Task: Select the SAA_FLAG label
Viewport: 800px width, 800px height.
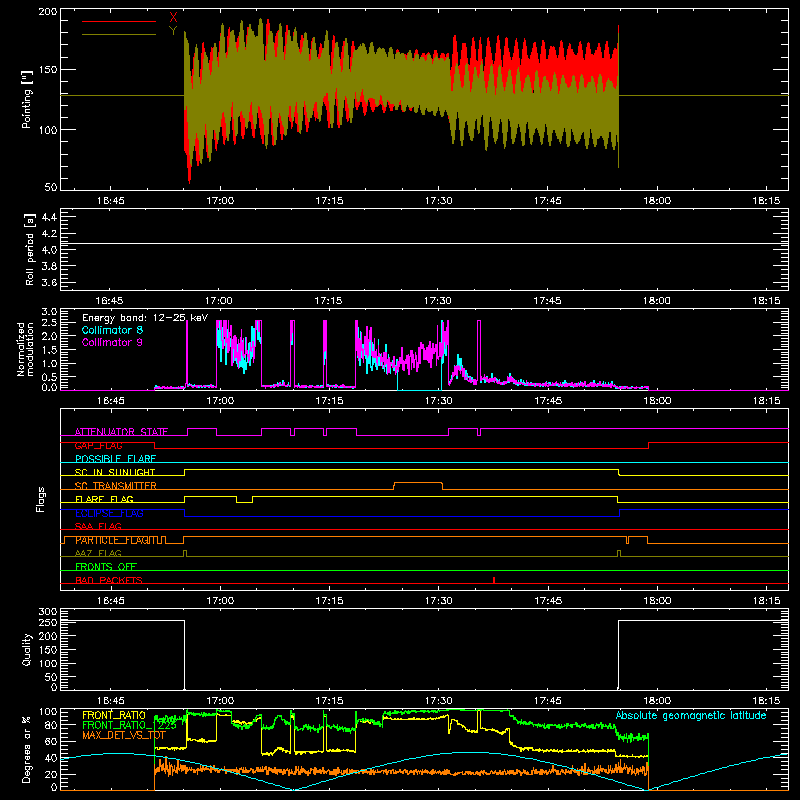Action: [98, 526]
